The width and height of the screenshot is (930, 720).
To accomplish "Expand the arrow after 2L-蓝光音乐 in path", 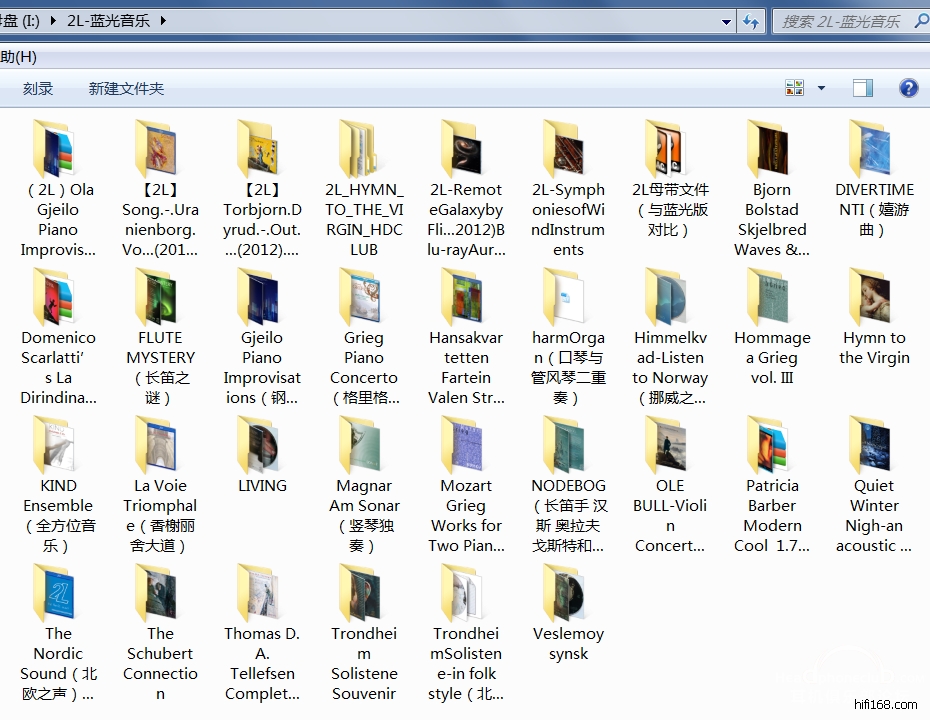I will [x=163, y=21].
